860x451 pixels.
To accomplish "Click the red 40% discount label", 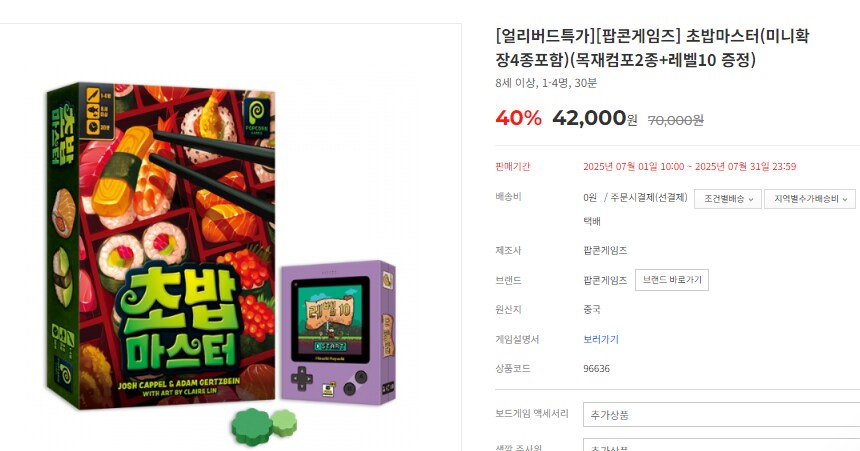I will (x=518, y=118).
